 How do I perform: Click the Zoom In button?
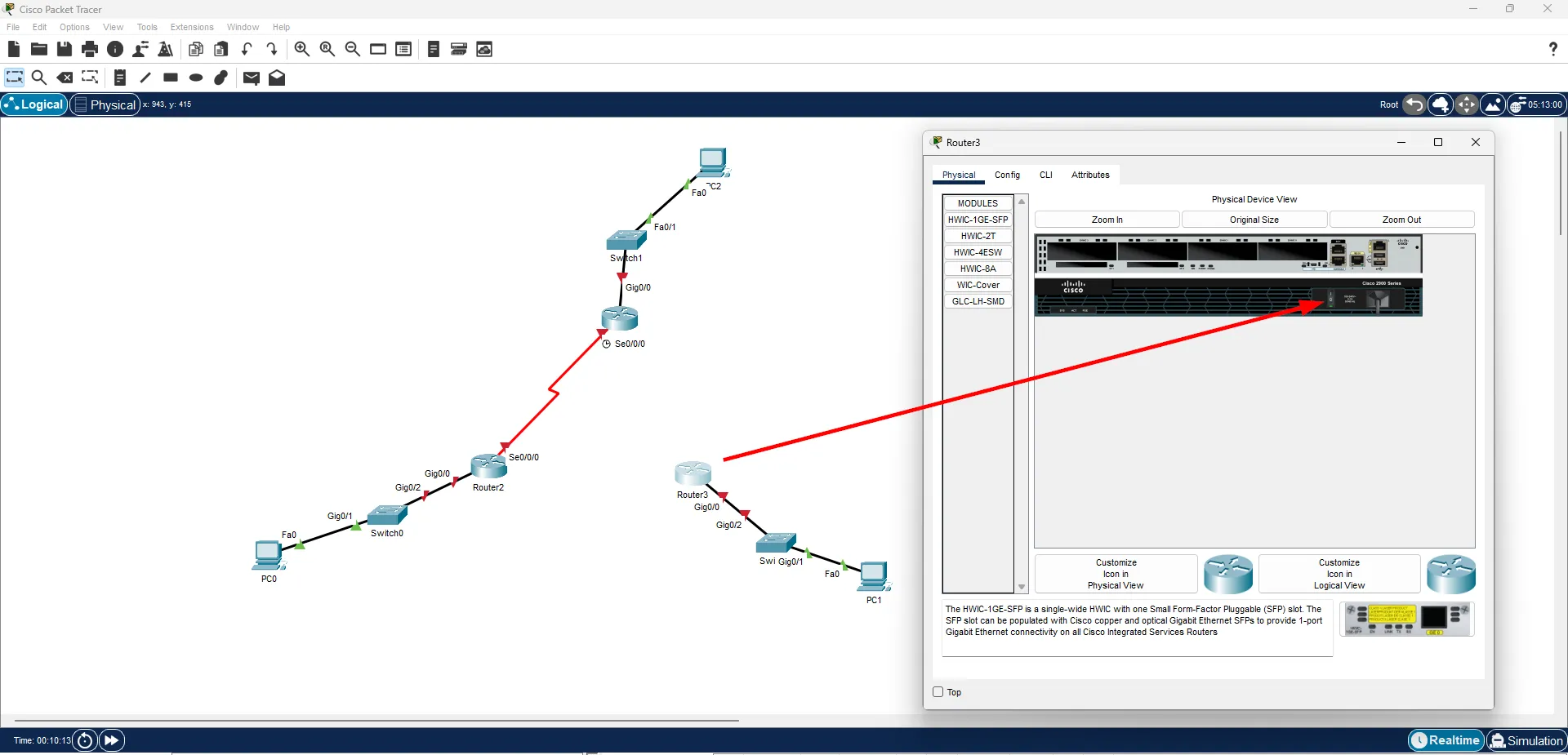[x=1107, y=220]
